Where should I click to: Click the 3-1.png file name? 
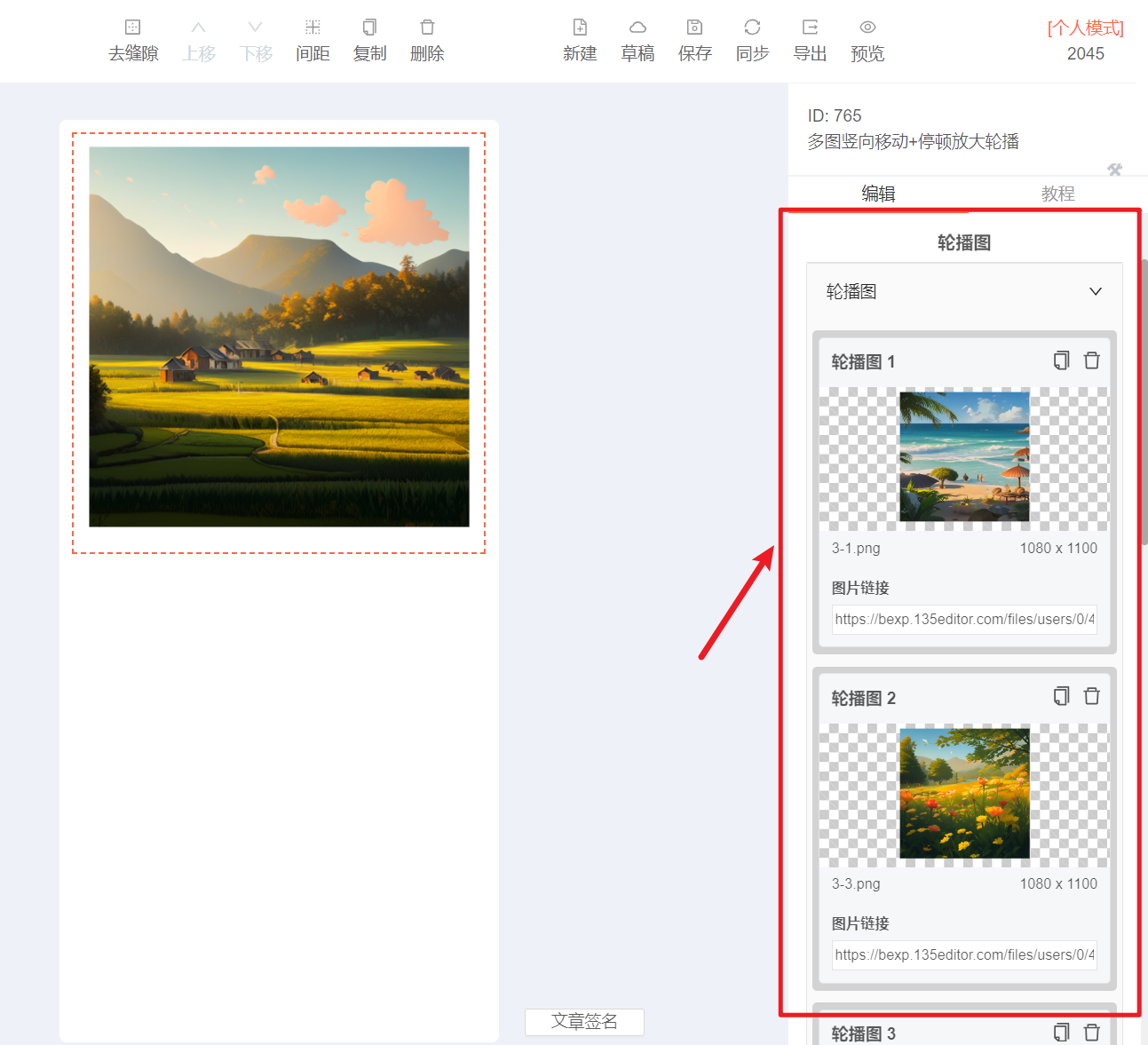point(856,549)
